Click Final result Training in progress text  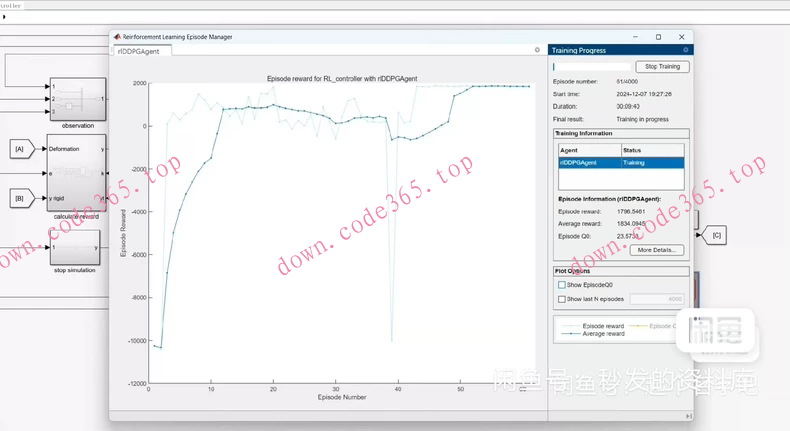click(x=642, y=119)
